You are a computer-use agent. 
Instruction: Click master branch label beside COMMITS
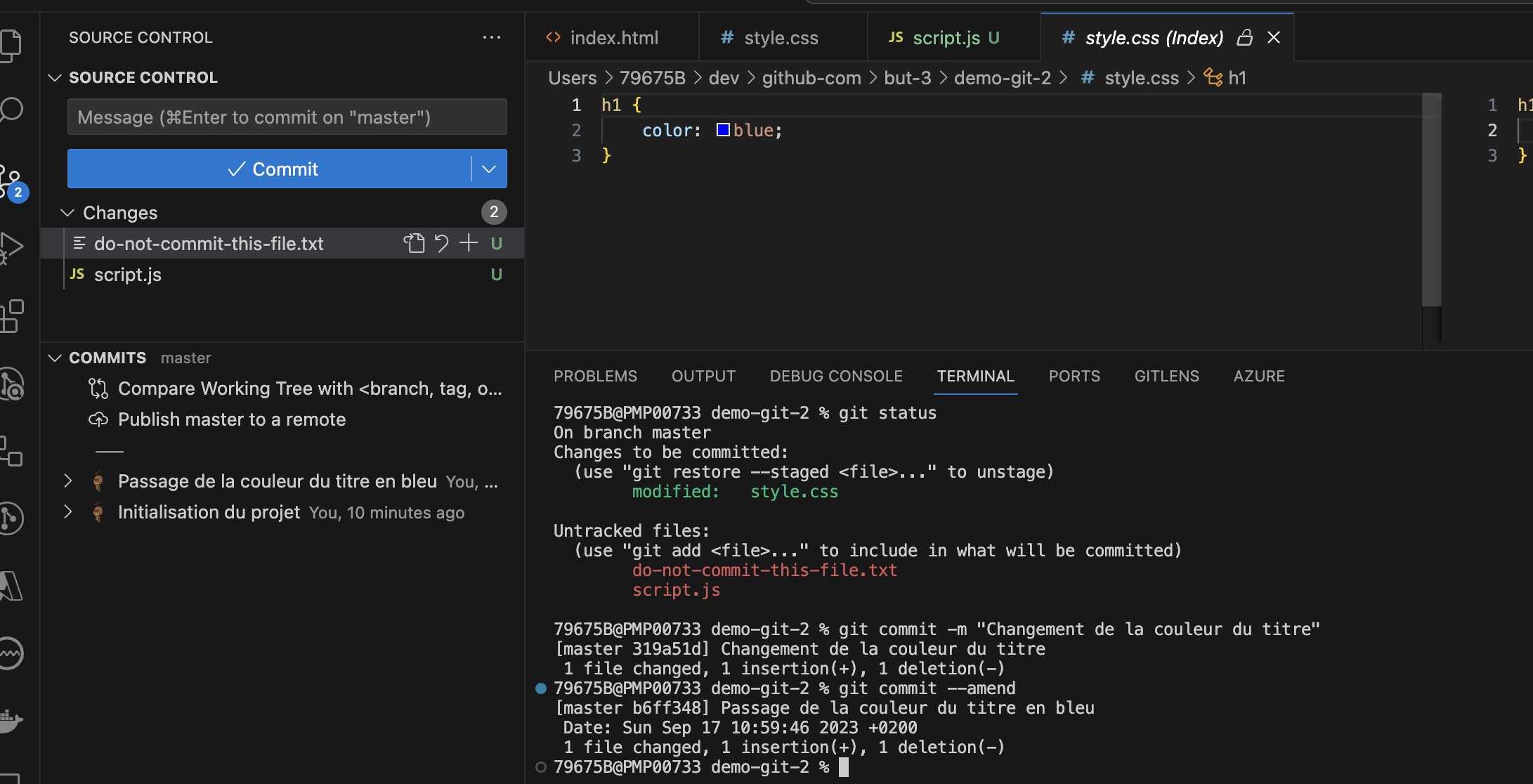pos(185,358)
